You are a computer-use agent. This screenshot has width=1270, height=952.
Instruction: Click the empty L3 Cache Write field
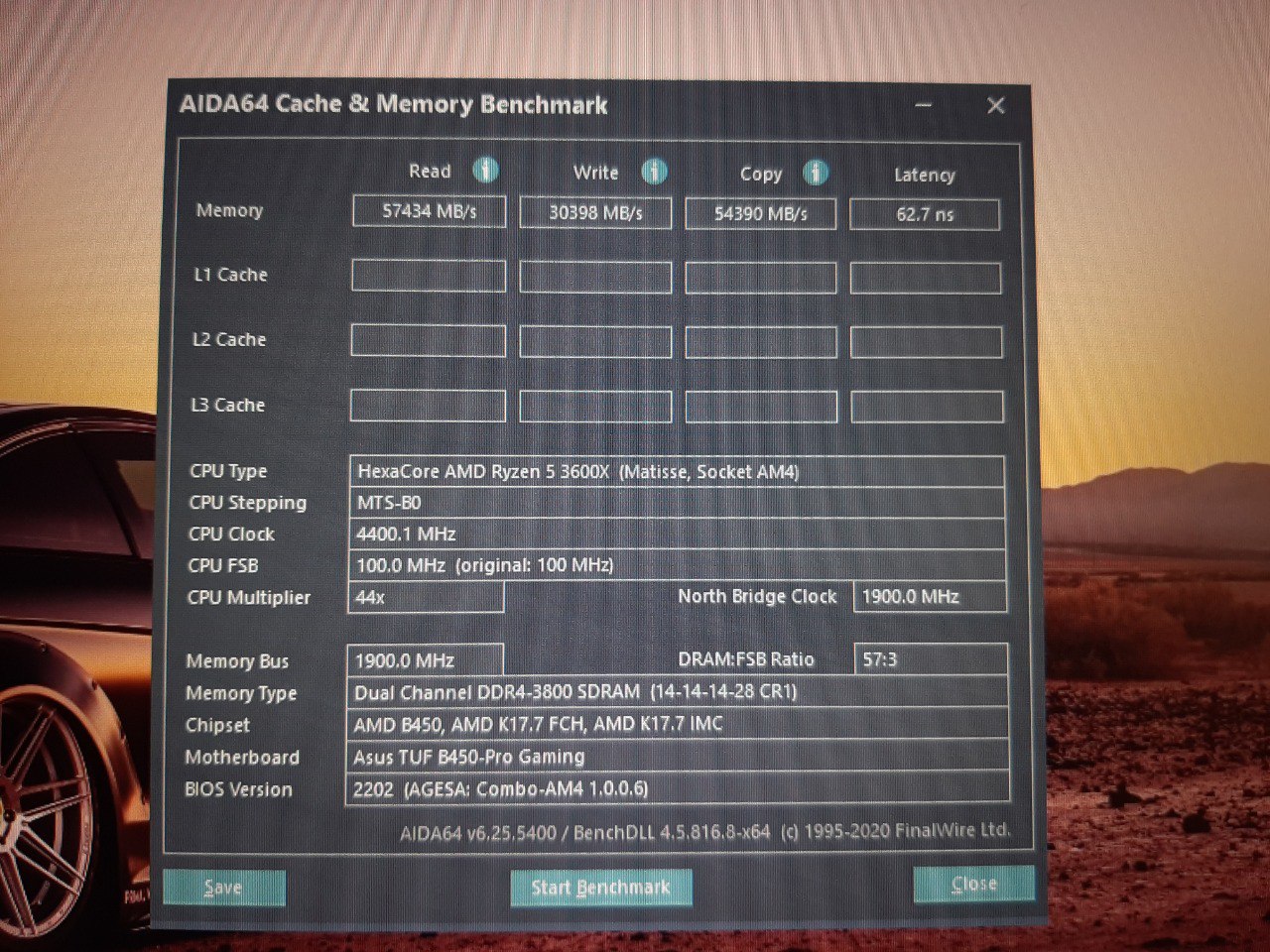click(595, 407)
